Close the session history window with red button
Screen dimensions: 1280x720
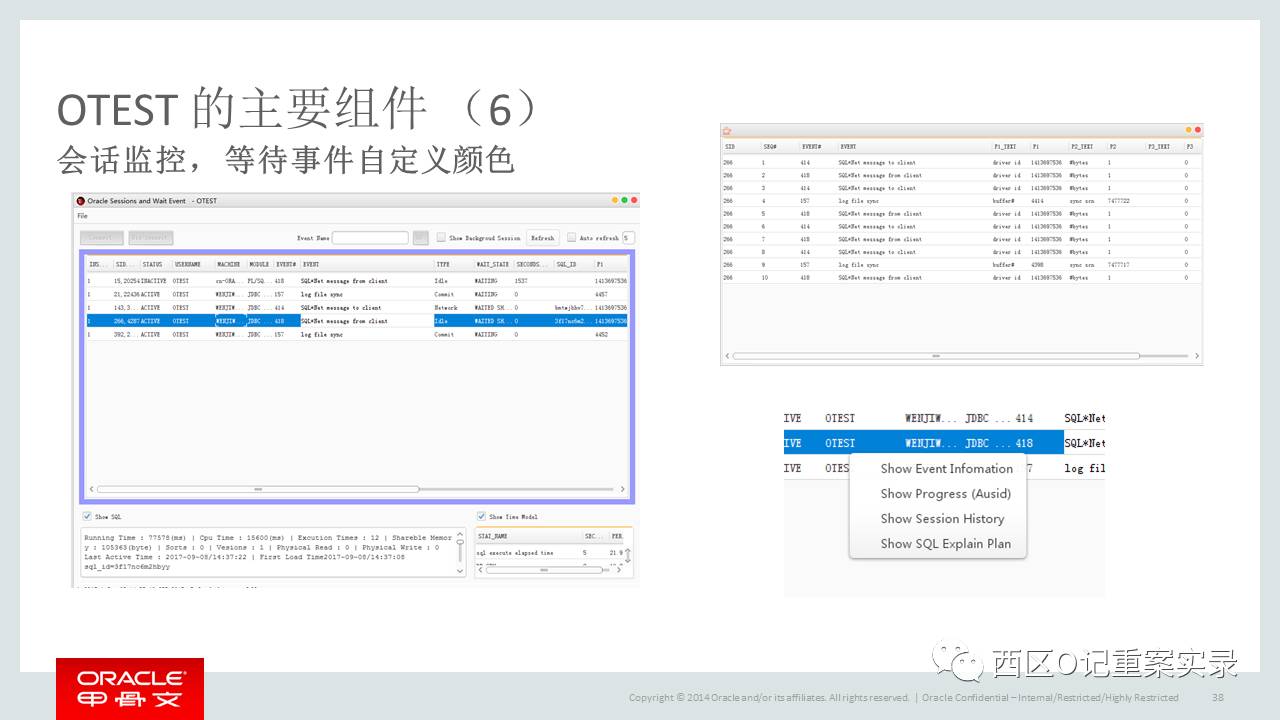(1197, 130)
